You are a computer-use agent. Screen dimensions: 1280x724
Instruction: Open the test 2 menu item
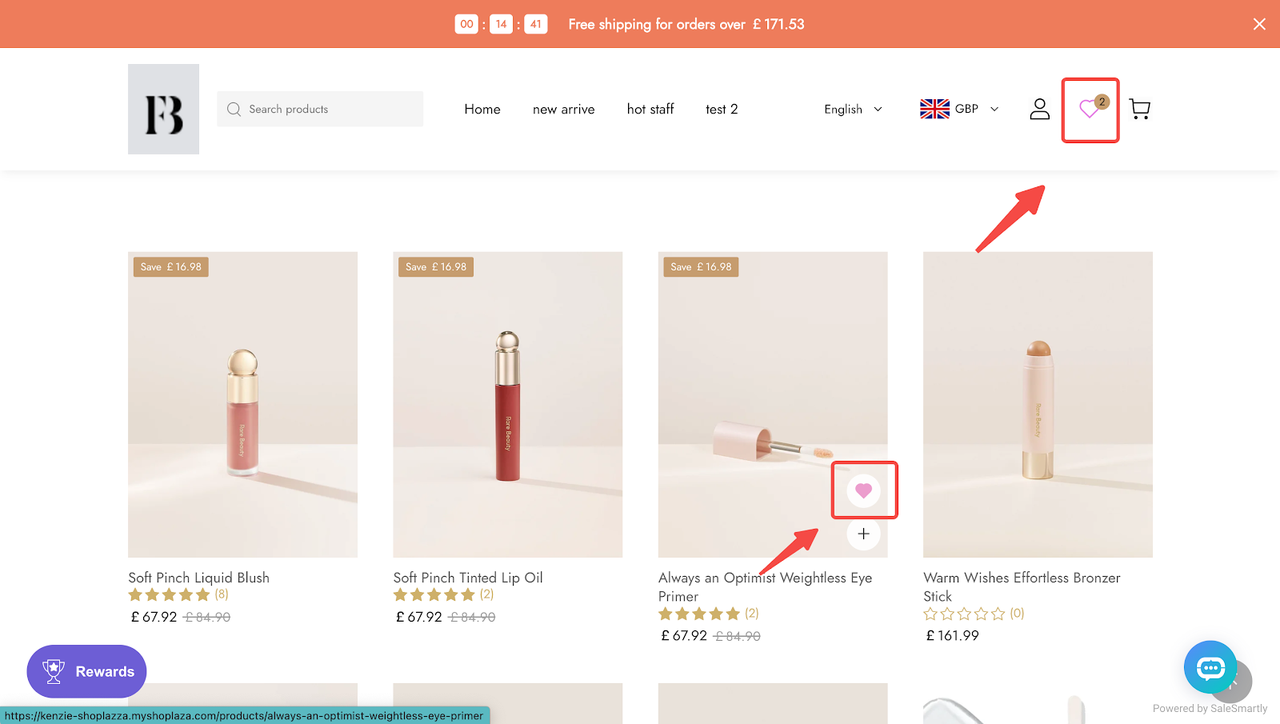[722, 109]
